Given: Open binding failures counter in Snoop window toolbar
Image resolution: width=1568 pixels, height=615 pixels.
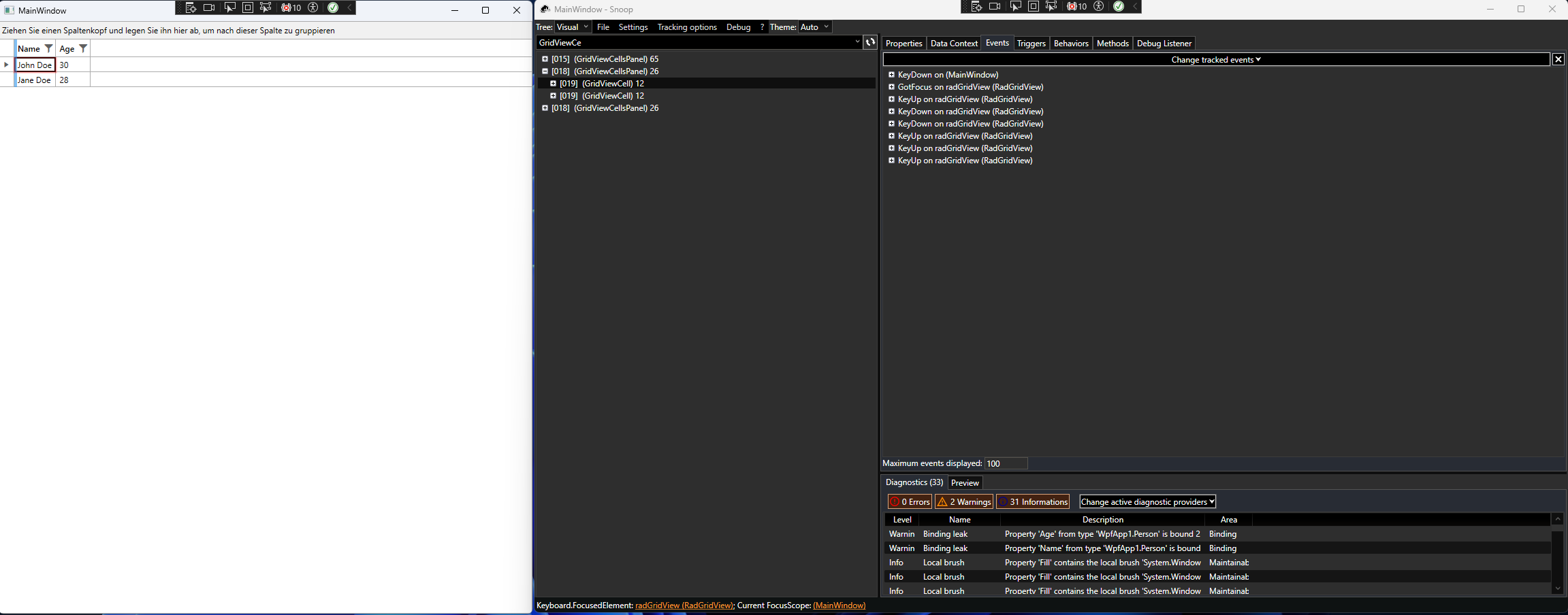Looking at the screenshot, I should [1077, 6].
